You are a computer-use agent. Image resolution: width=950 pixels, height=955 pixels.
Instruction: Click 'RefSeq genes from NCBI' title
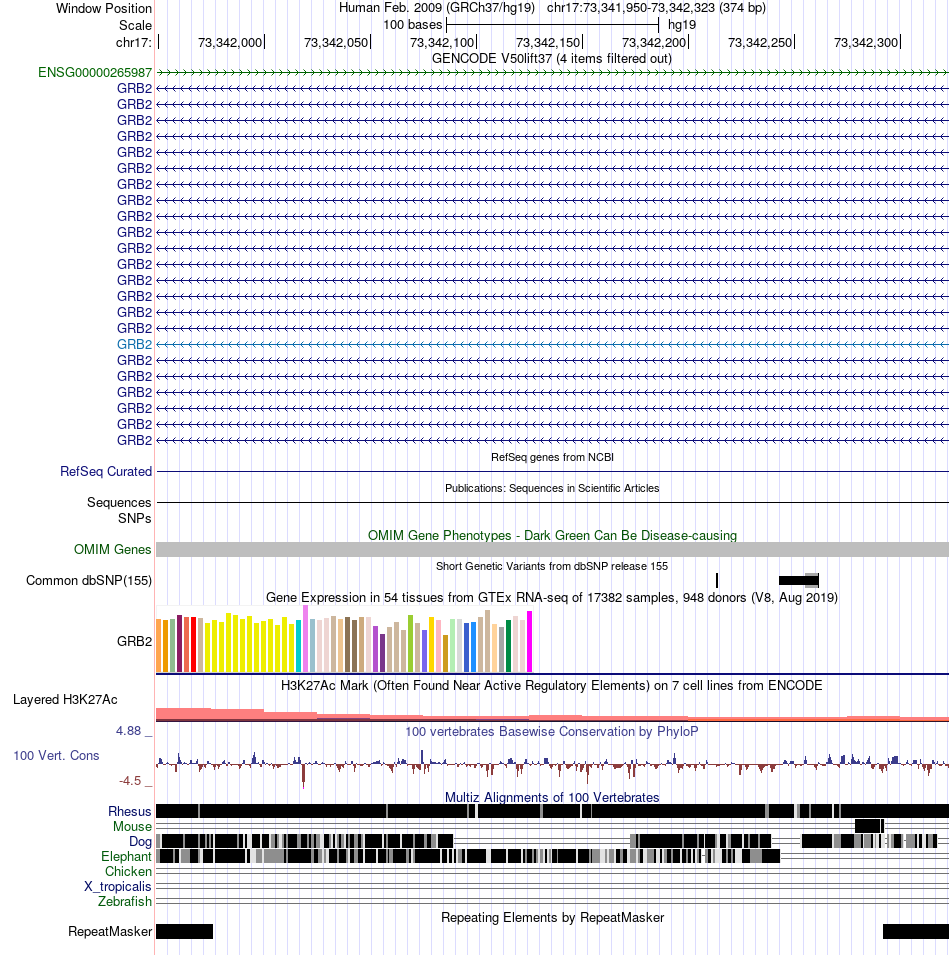pyautogui.click(x=552, y=457)
